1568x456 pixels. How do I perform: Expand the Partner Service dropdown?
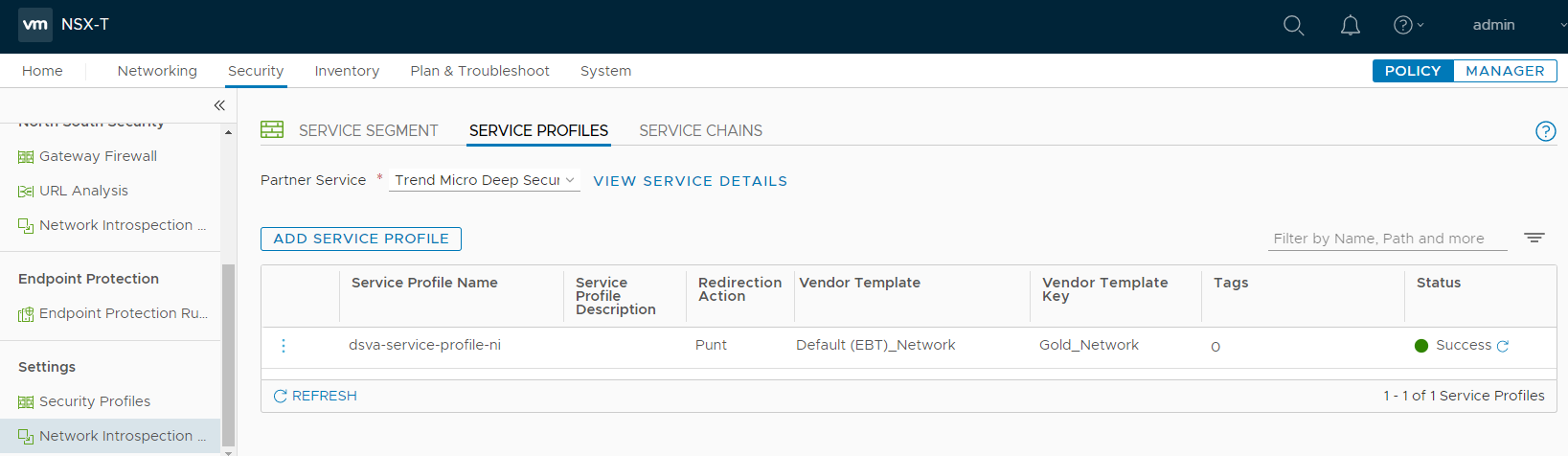pos(484,180)
